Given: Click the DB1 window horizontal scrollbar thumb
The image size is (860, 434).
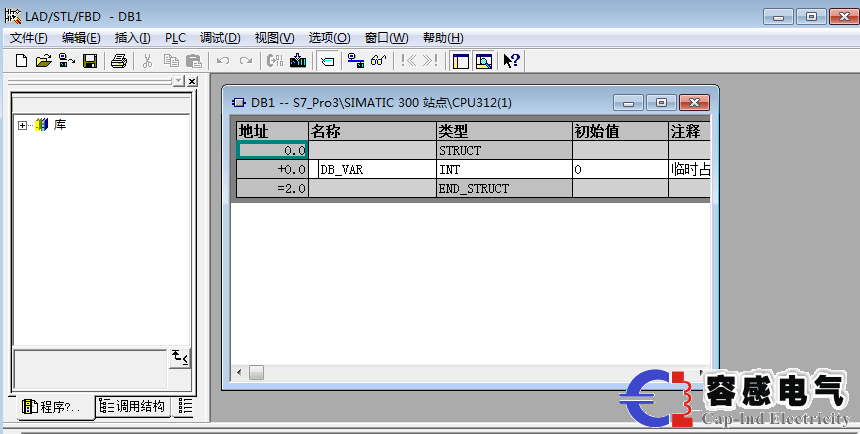Looking at the screenshot, I should click(x=256, y=373).
